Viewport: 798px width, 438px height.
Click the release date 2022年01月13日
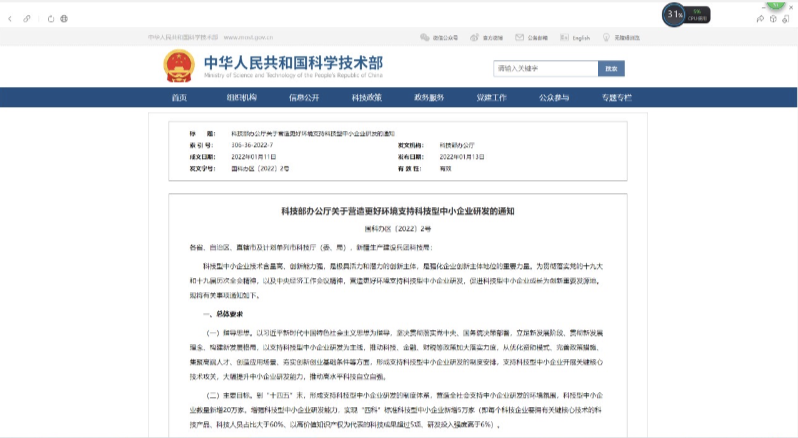coord(462,157)
